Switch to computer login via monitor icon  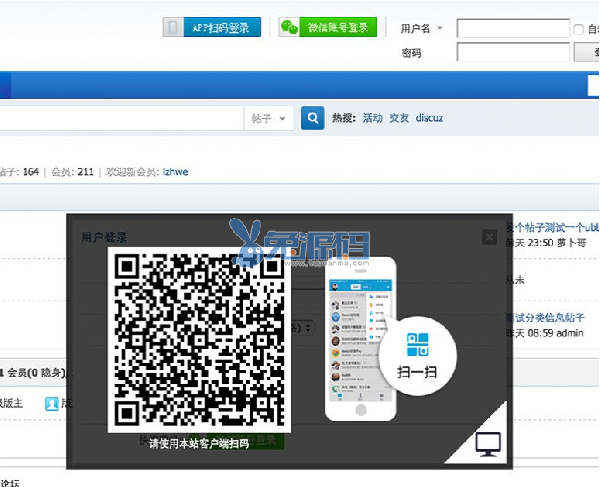488,444
